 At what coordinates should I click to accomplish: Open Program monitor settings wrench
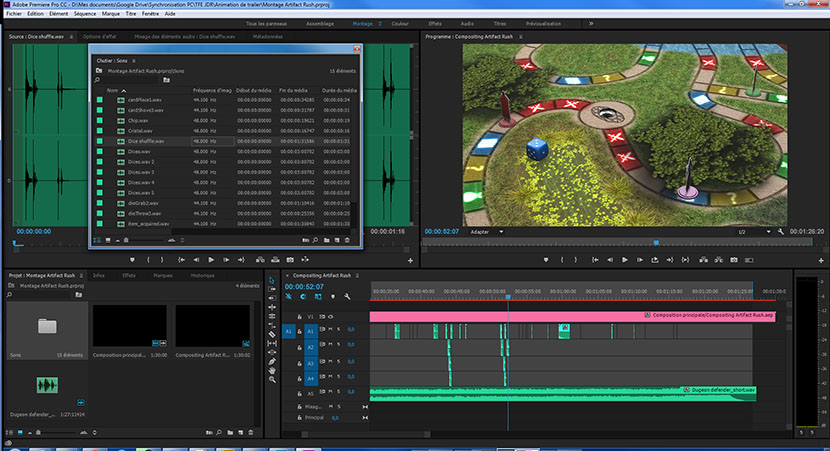[781, 232]
